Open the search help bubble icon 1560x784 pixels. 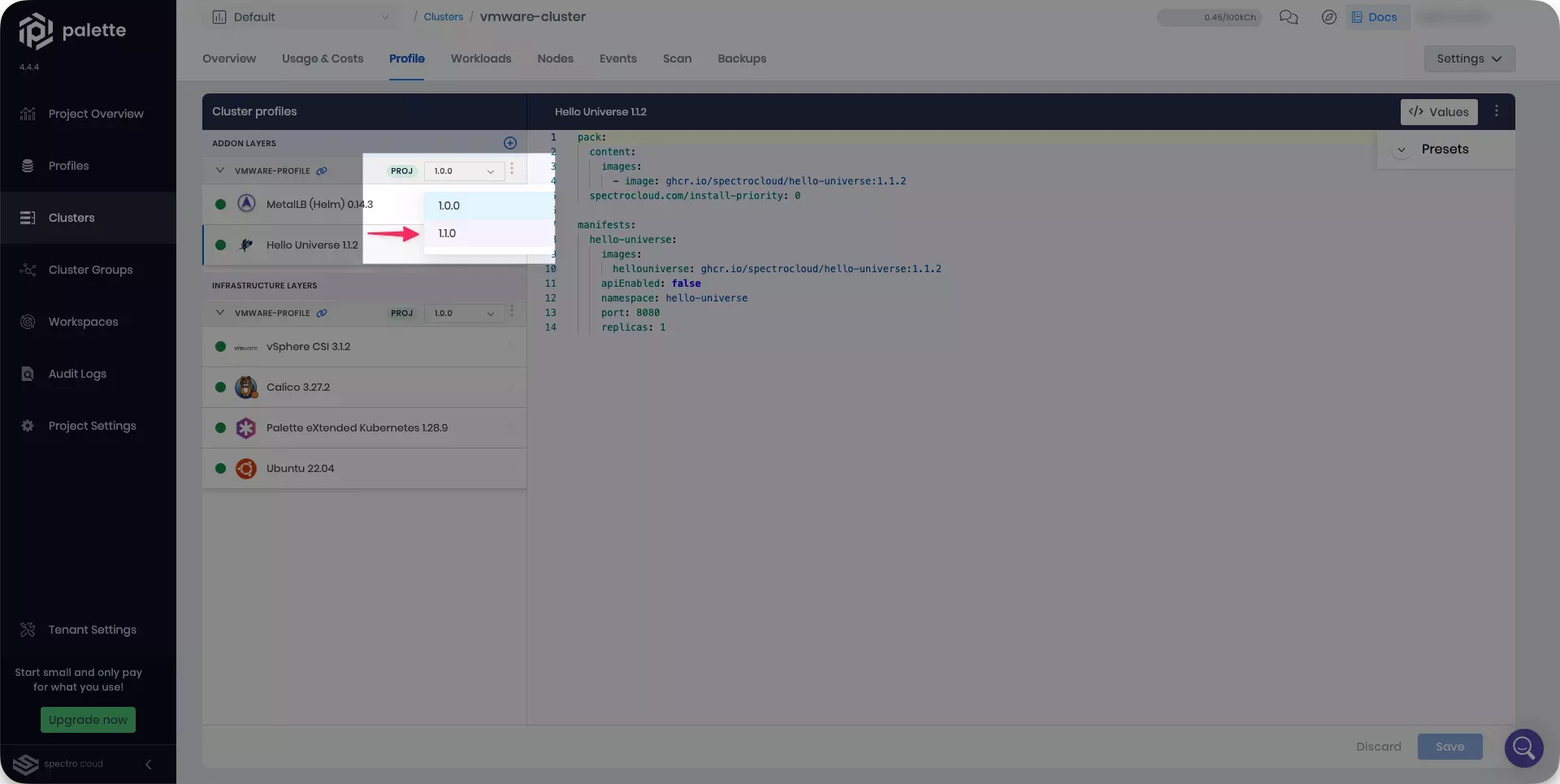(x=1524, y=748)
